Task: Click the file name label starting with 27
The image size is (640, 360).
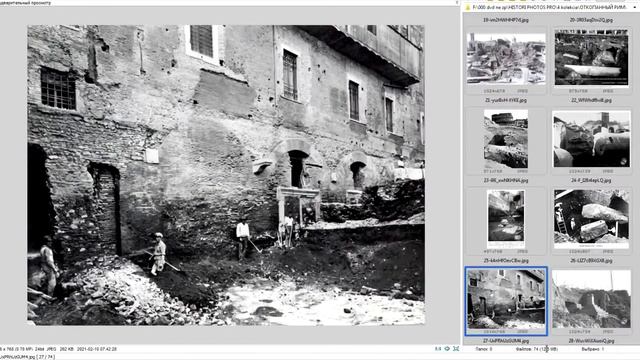Action: click(x=506, y=341)
